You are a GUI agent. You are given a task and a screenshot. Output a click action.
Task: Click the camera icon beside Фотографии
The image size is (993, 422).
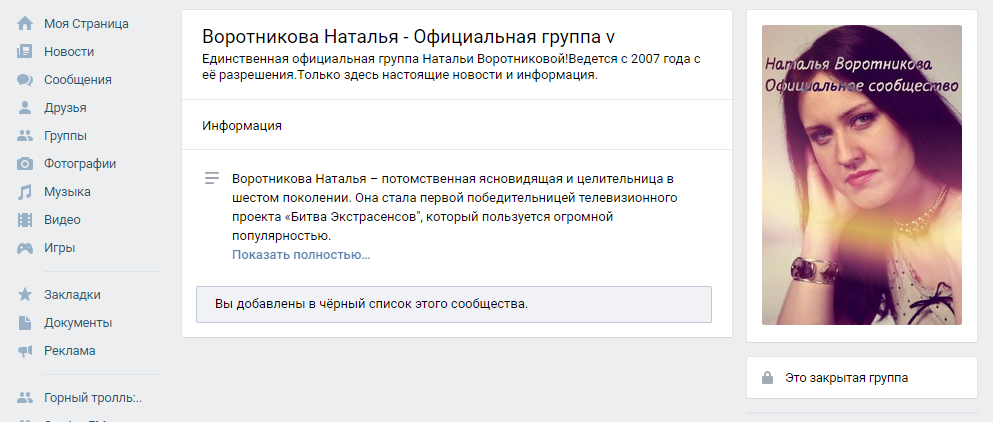click(25, 163)
